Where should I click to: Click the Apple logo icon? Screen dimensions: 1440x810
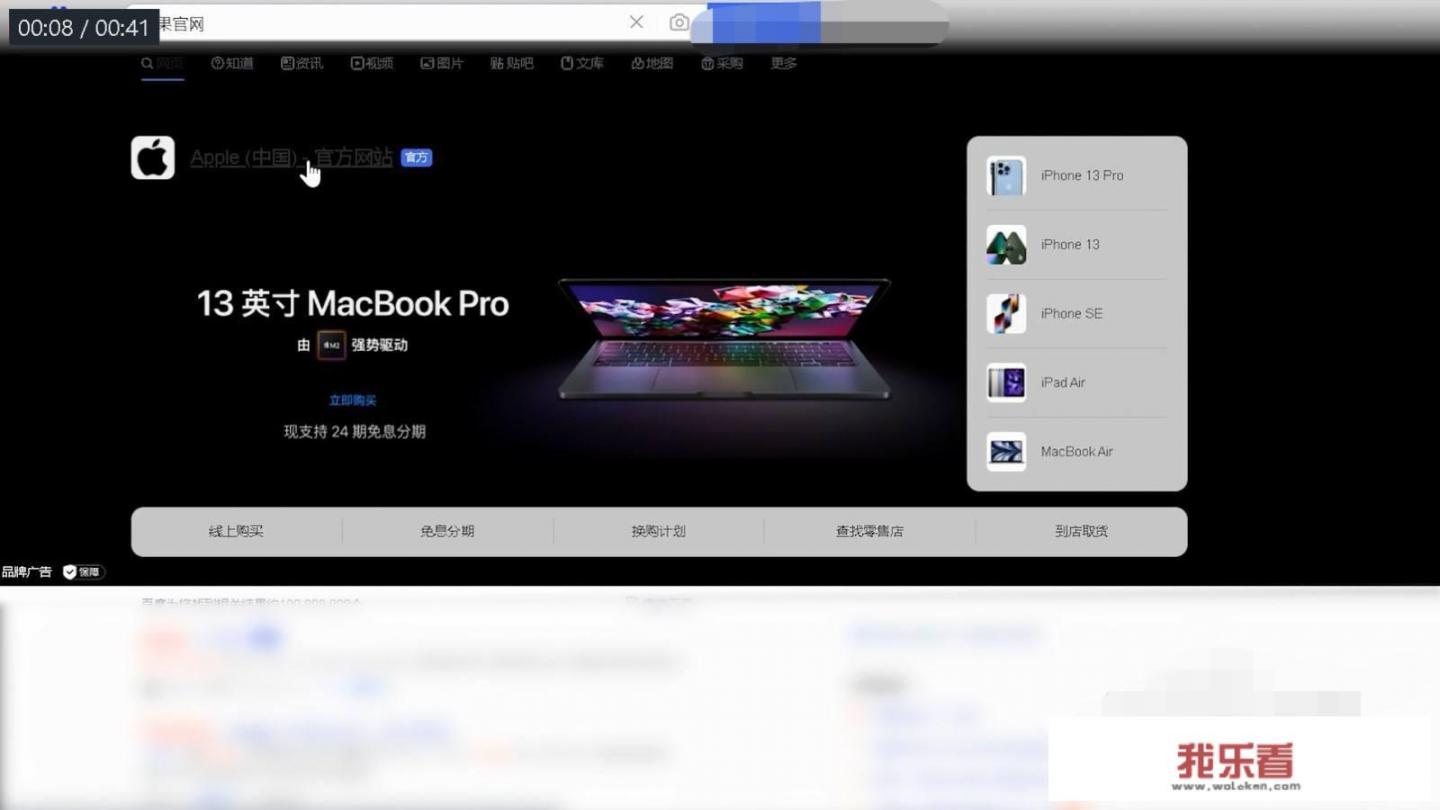[153, 158]
